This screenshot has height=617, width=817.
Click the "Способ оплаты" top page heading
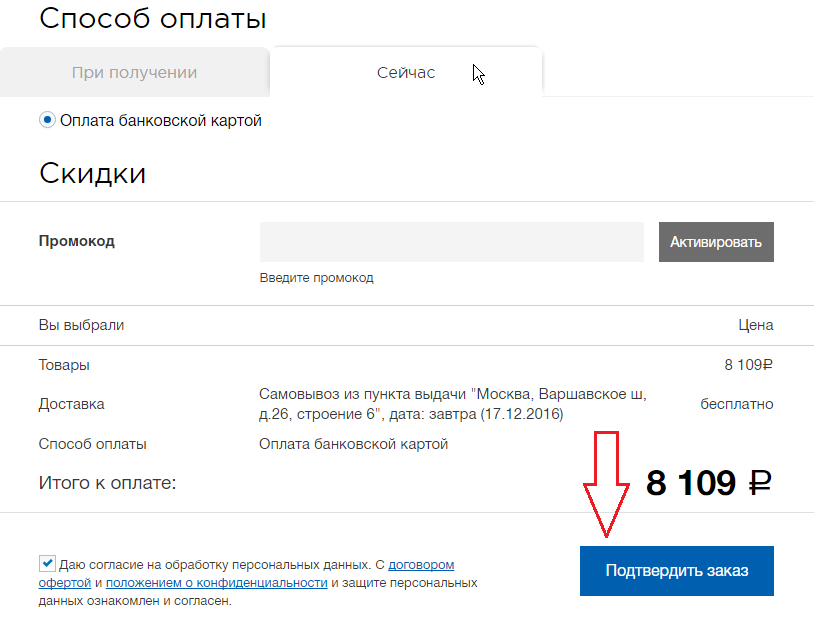click(152, 18)
